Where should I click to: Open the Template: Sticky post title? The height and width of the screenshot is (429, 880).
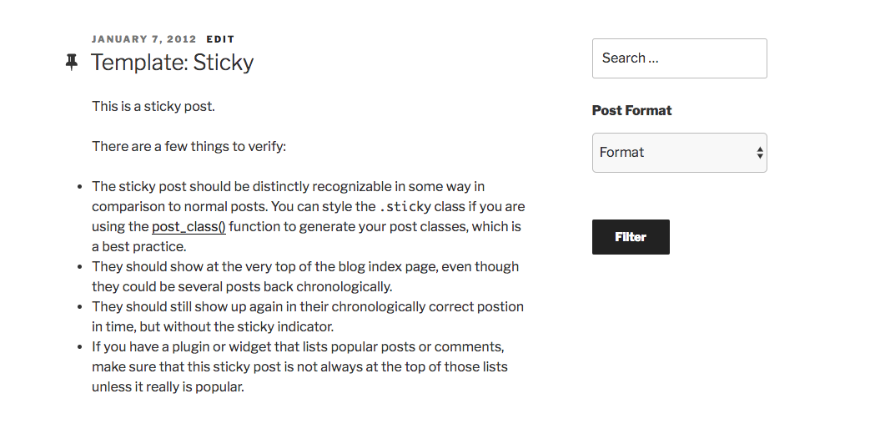point(172,62)
